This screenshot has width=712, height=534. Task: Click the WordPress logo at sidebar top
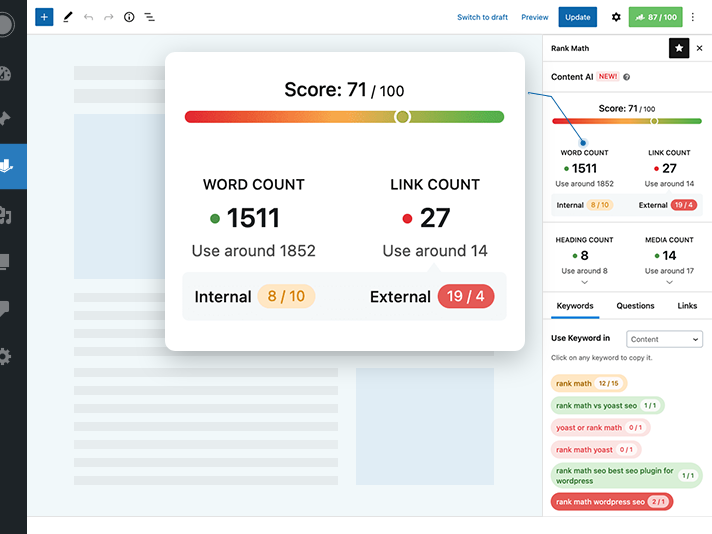click(x=6, y=24)
